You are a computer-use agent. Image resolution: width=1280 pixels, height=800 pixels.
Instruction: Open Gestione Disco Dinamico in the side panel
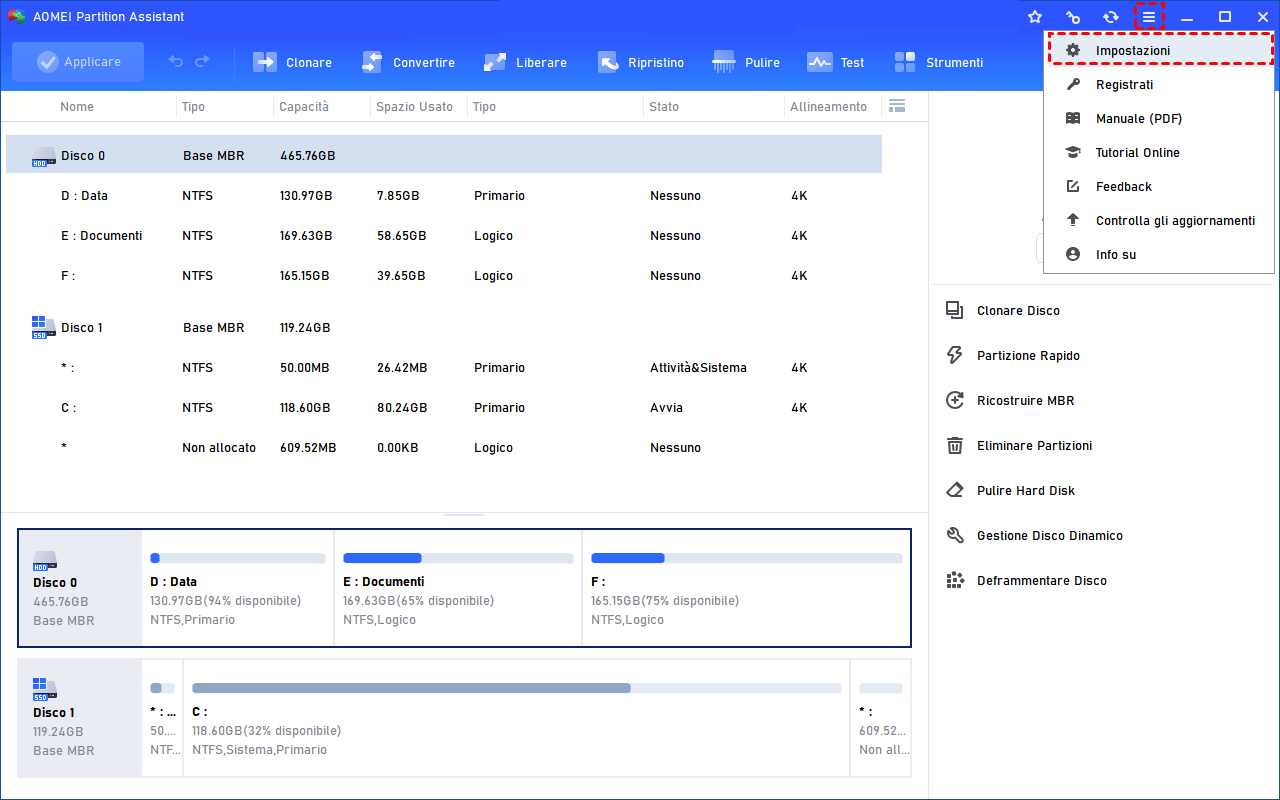click(1034, 536)
